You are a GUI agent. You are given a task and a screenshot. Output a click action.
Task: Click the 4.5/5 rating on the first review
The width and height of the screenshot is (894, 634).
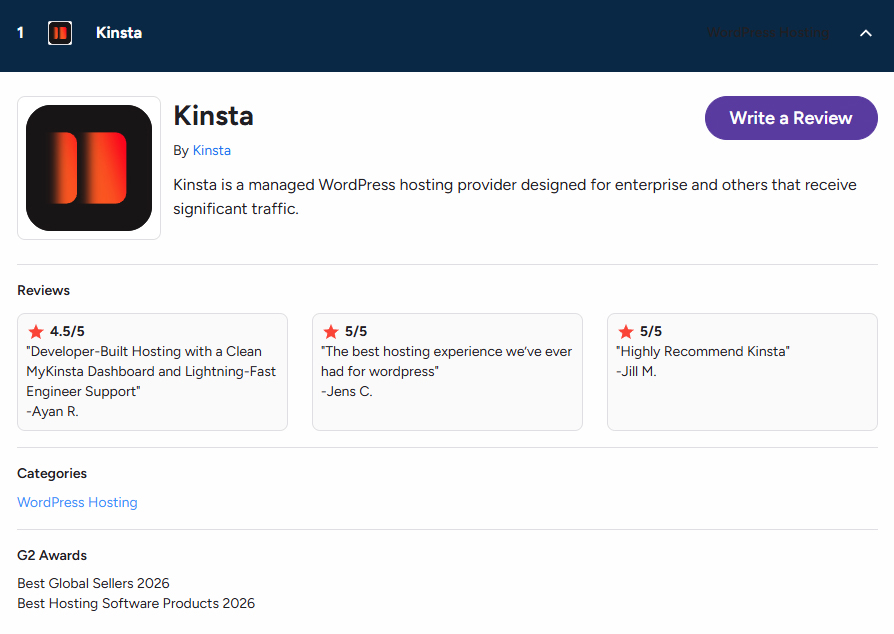click(x=67, y=331)
